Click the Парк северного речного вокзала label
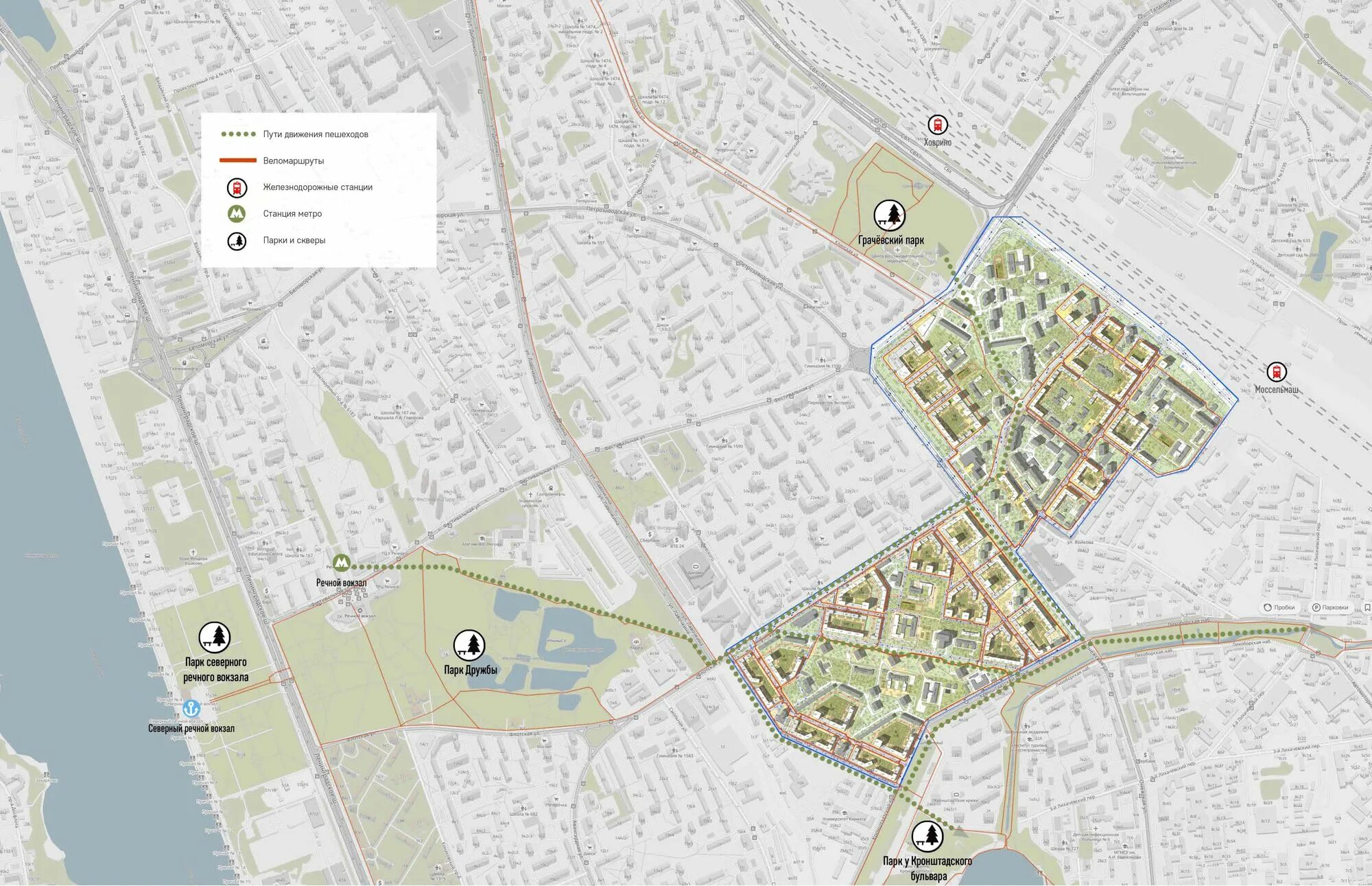Viewport: 1372px width, 886px height. click(215, 670)
